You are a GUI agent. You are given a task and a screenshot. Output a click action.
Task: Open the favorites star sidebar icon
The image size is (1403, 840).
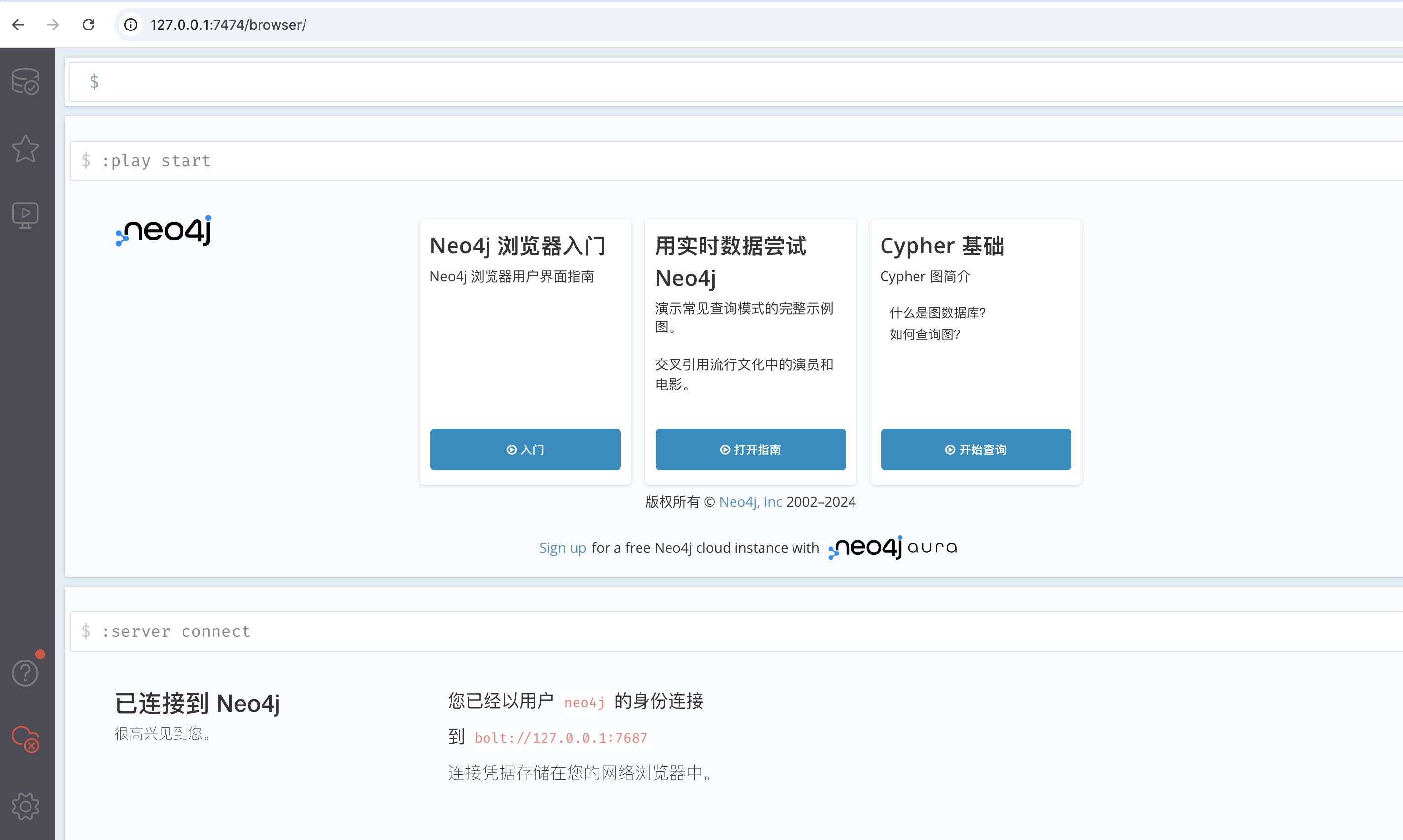(26, 149)
